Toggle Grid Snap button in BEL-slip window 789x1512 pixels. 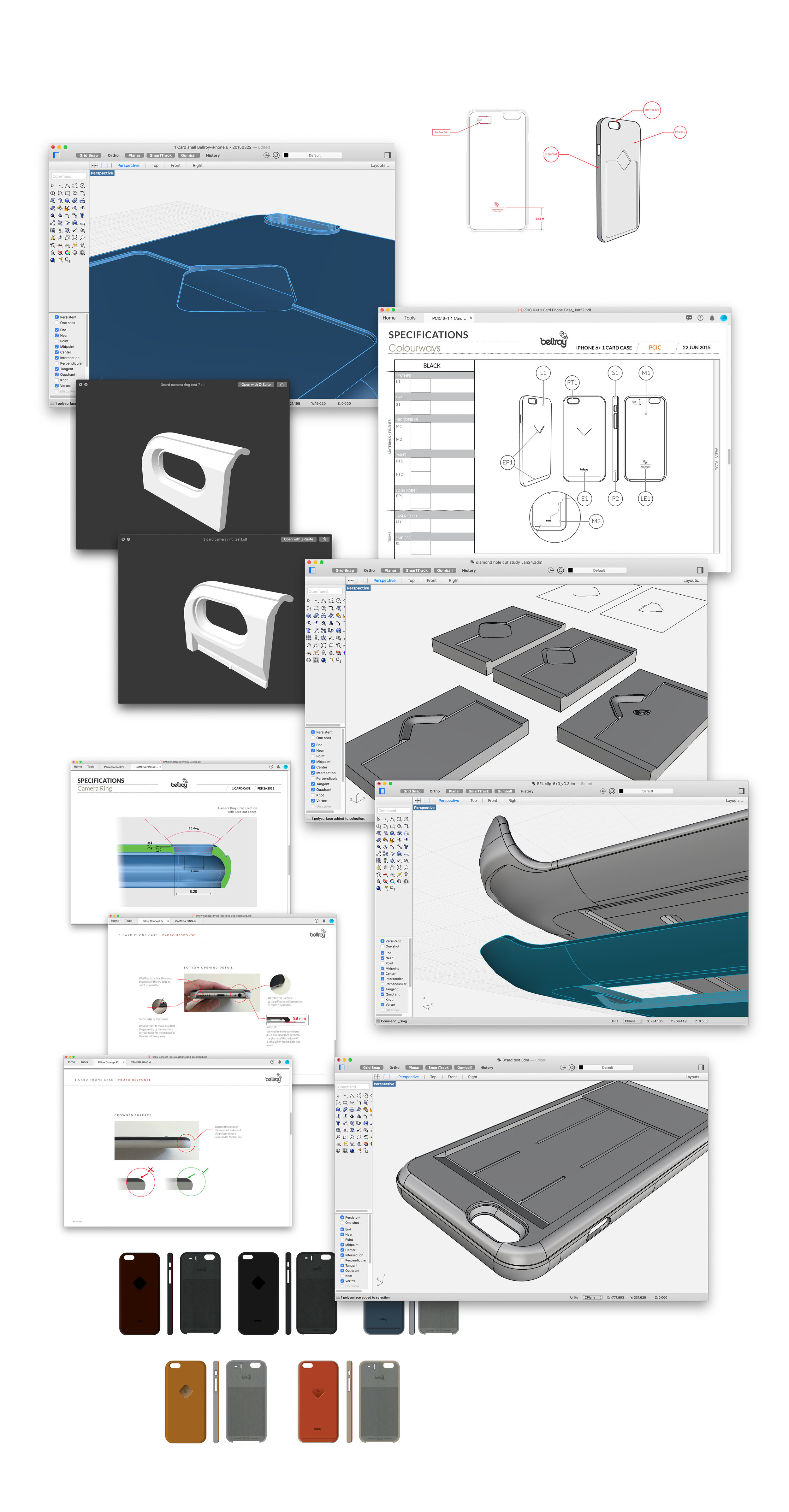coord(412,791)
